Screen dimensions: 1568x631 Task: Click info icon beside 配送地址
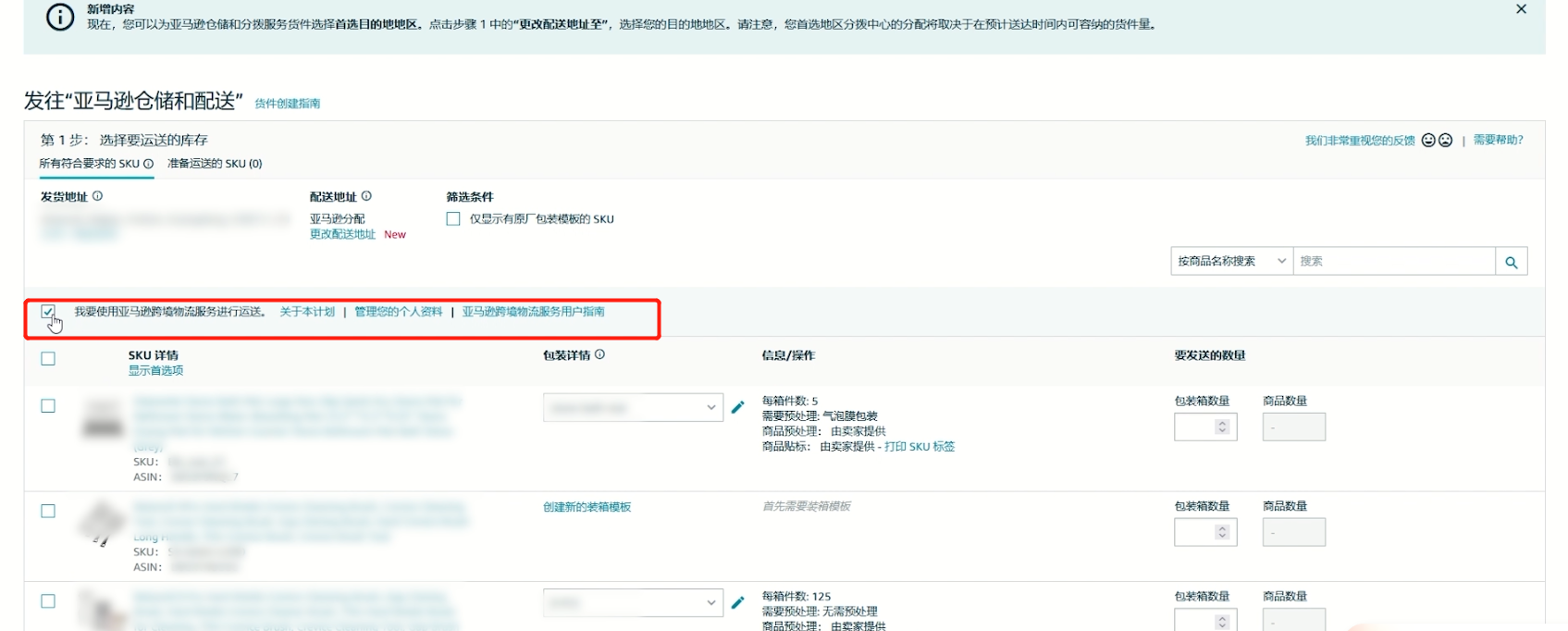pyautogui.click(x=366, y=196)
